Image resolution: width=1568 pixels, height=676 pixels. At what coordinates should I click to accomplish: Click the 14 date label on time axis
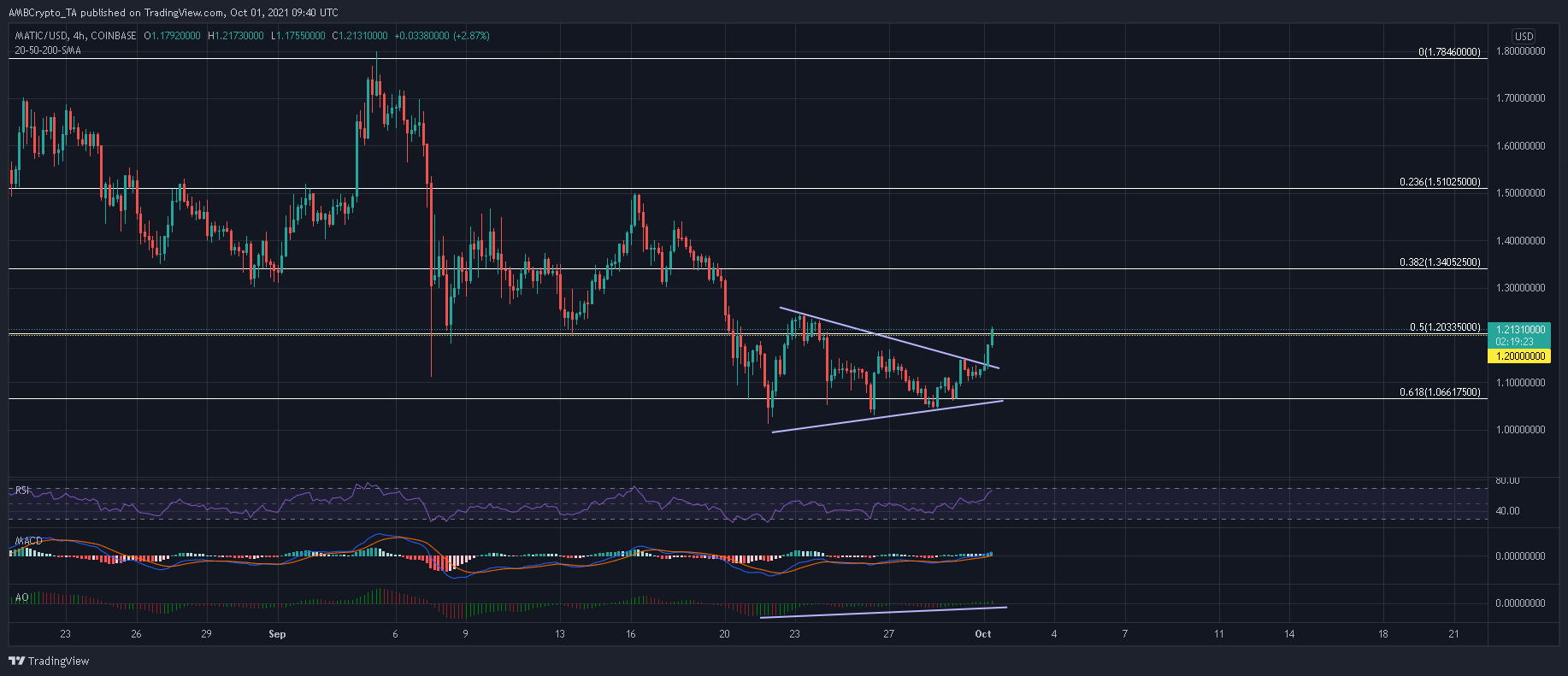pyautogui.click(x=1289, y=634)
